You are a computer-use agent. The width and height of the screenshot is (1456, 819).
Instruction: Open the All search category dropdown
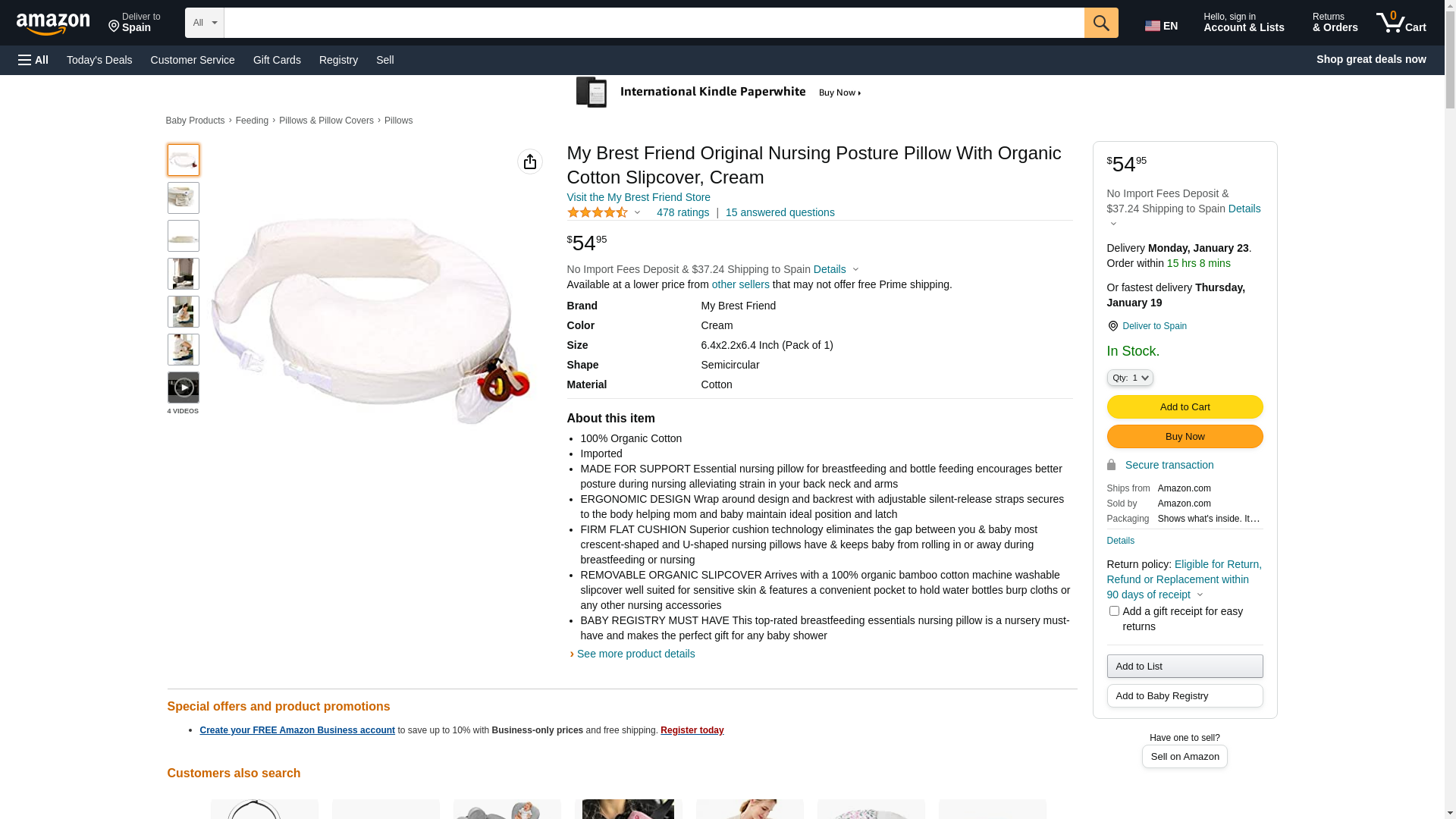click(x=205, y=23)
